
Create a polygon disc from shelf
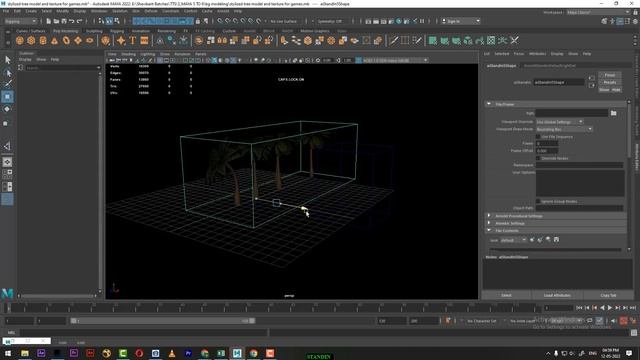point(90,40)
